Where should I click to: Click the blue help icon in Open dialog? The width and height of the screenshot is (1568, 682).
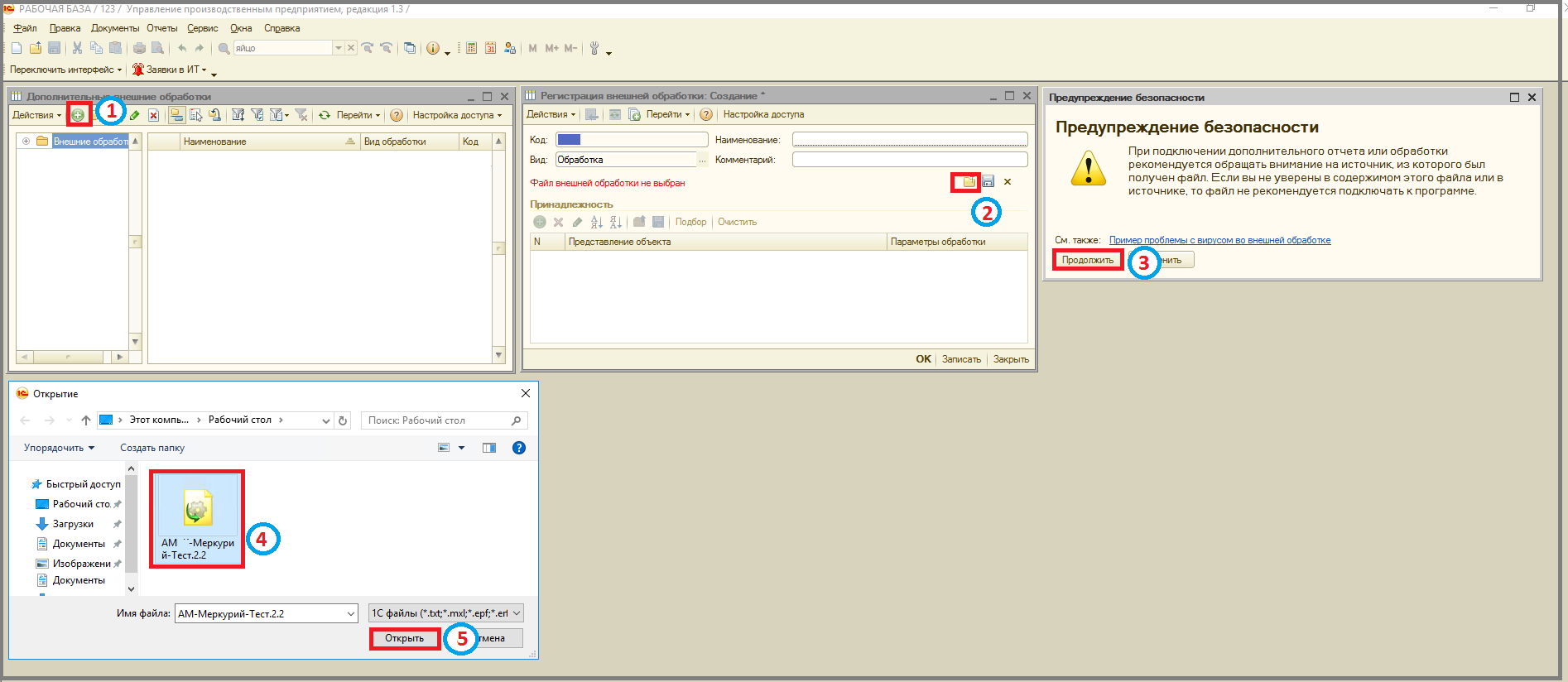(x=519, y=448)
